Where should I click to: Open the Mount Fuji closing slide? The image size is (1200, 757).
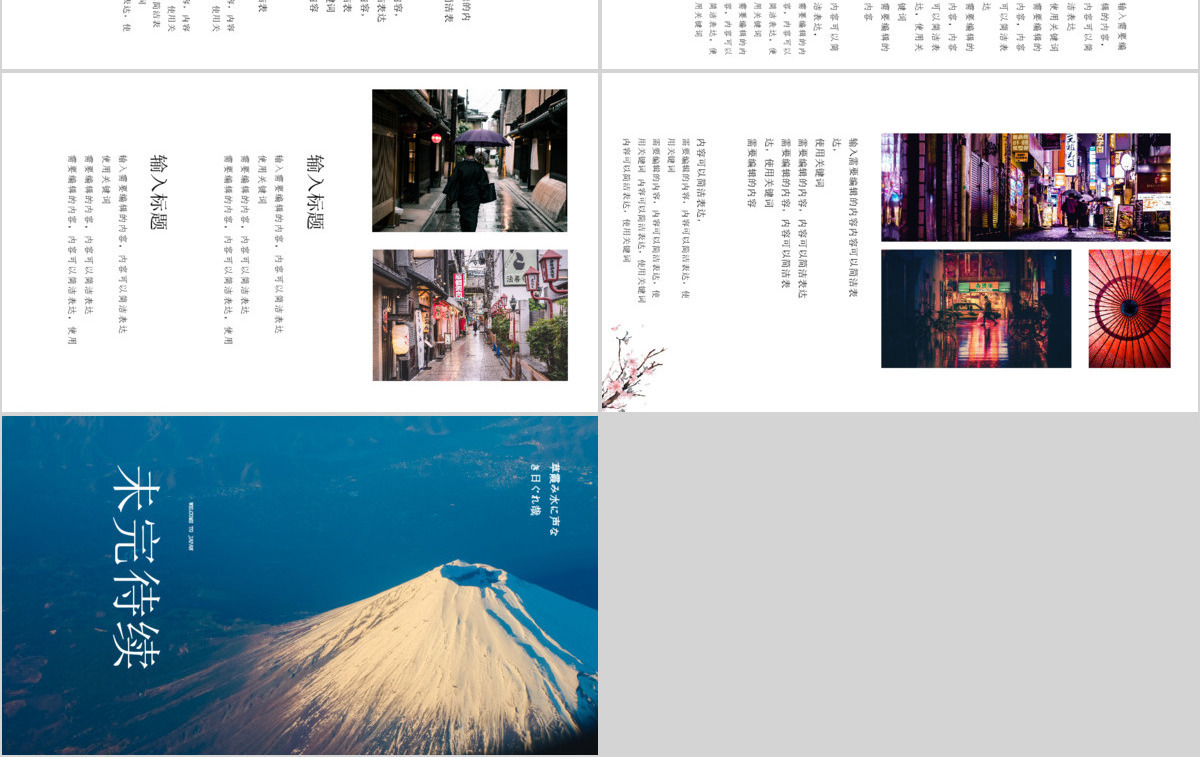tap(300, 585)
